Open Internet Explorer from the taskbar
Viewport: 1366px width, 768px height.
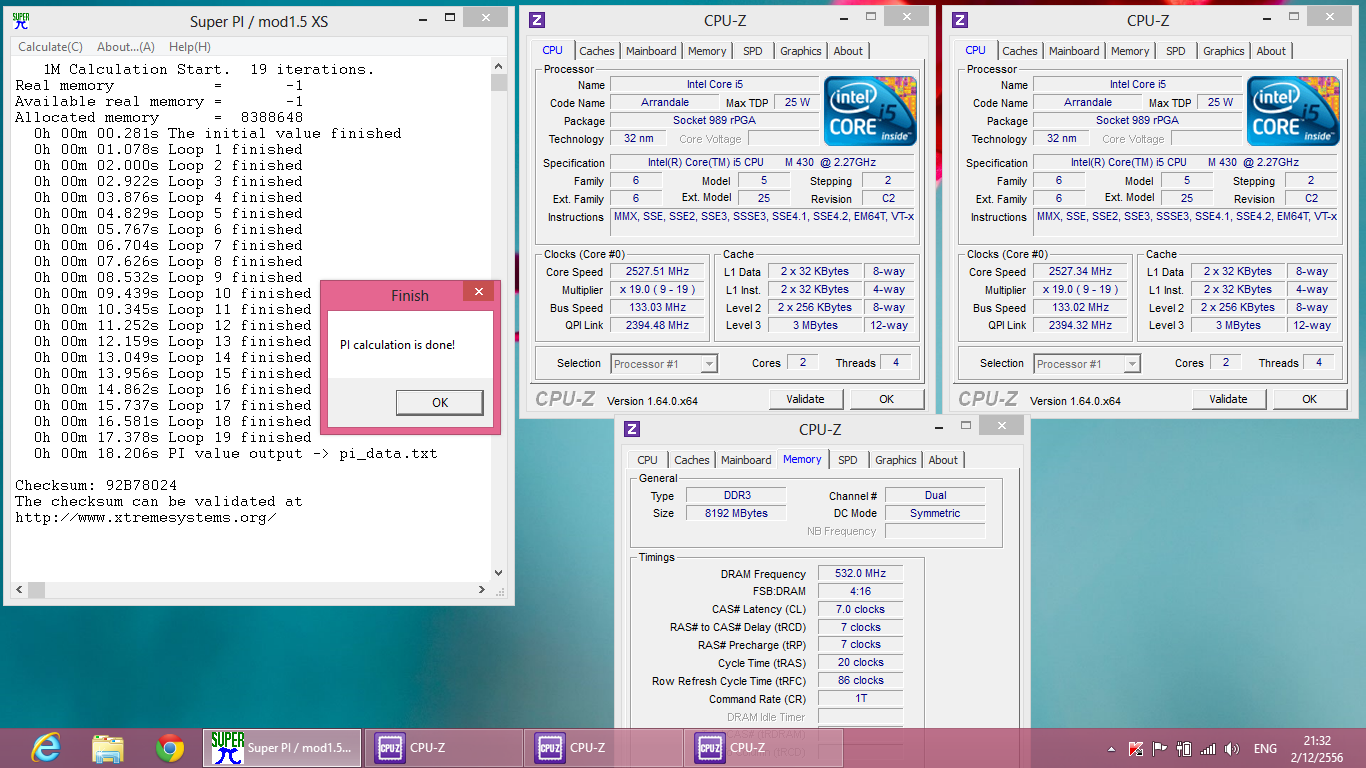46,748
